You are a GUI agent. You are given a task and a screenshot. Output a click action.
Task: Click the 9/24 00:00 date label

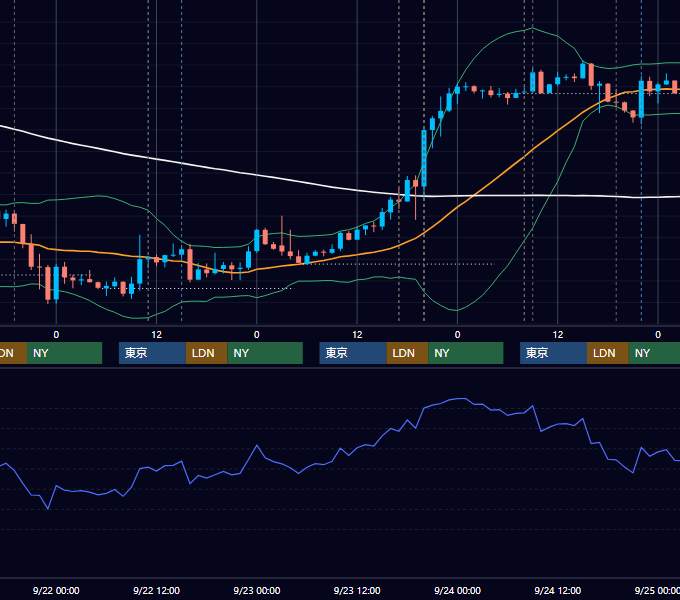pos(457,590)
